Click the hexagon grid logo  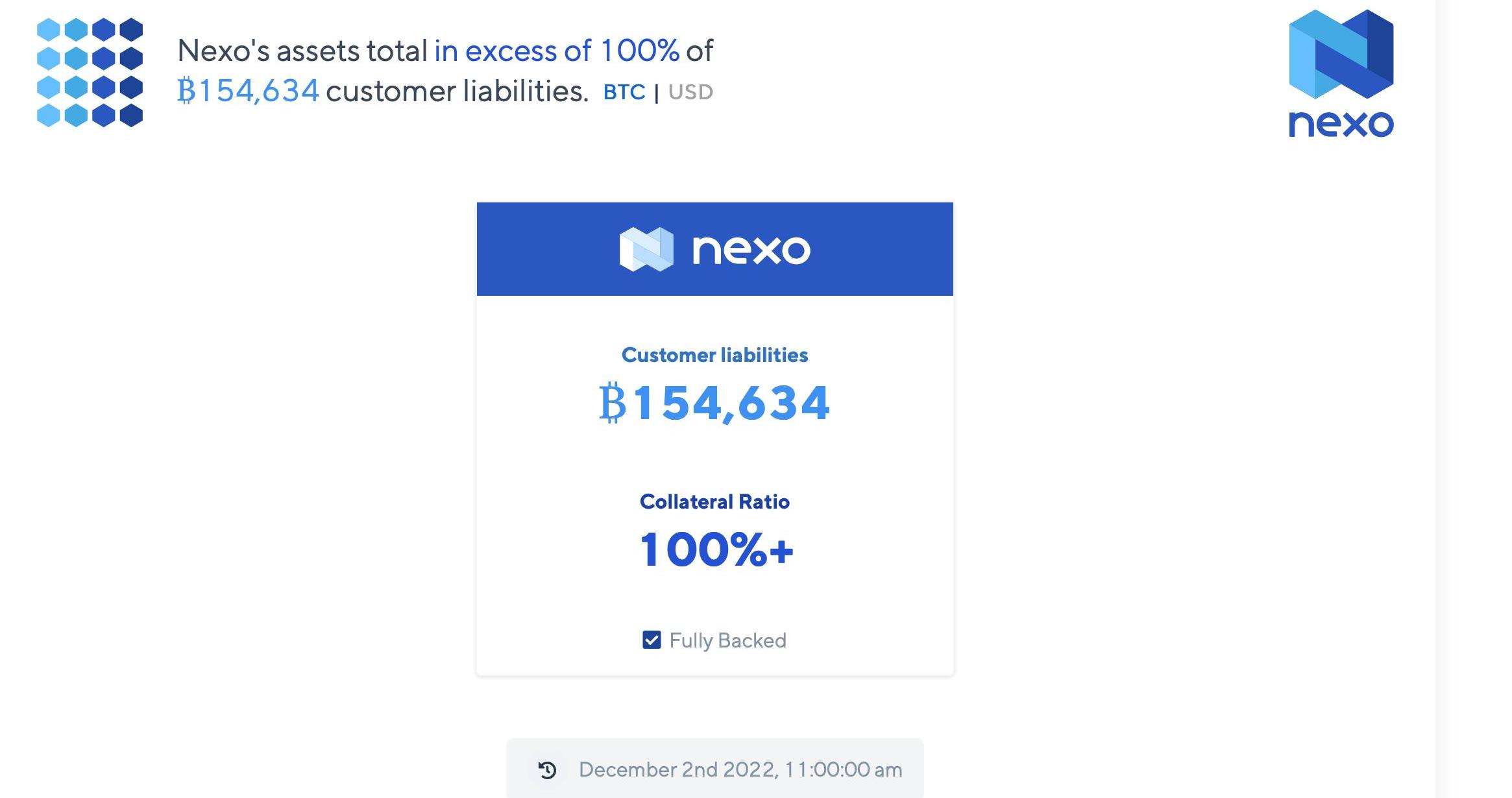(x=90, y=72)
